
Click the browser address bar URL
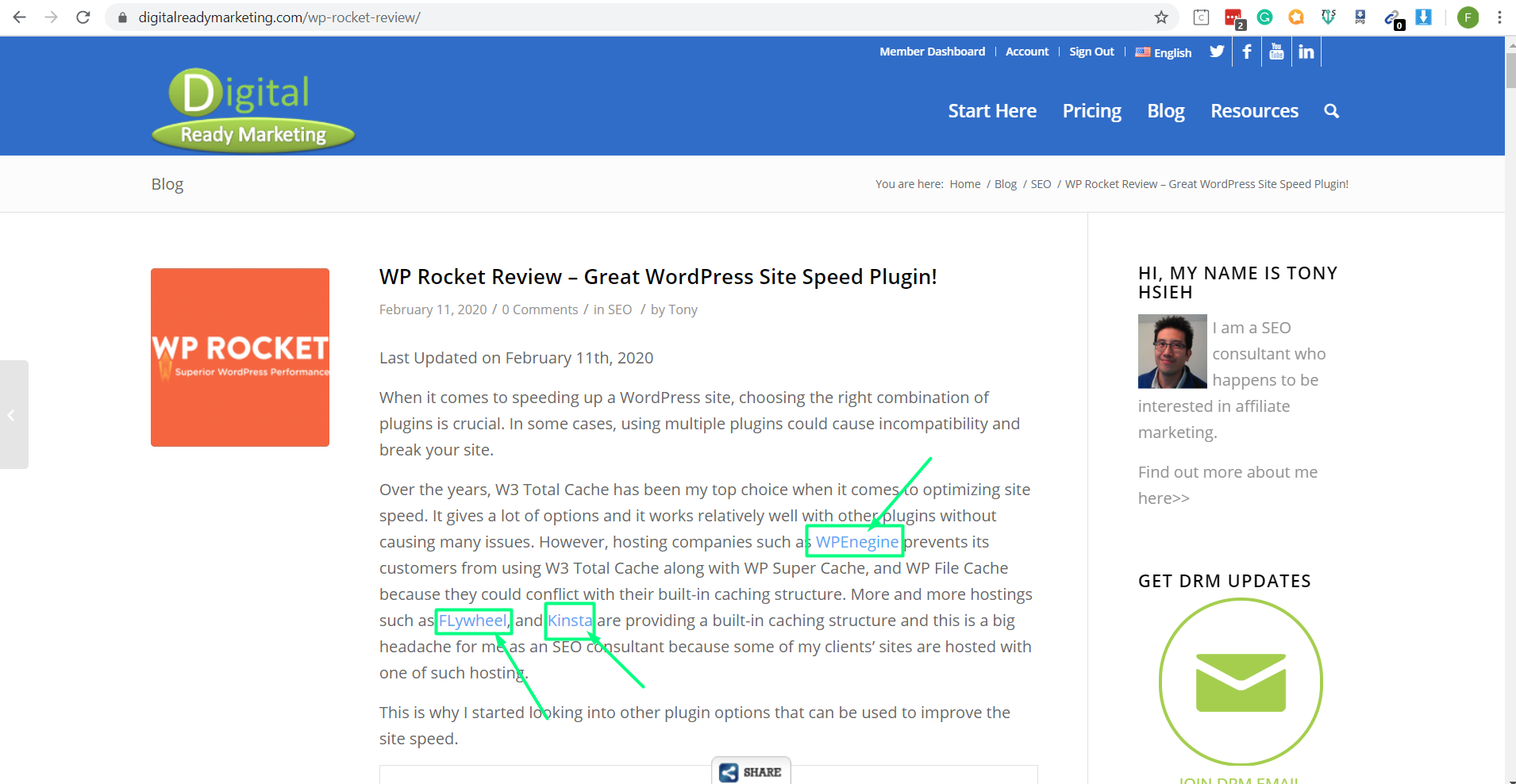[279, 17]
